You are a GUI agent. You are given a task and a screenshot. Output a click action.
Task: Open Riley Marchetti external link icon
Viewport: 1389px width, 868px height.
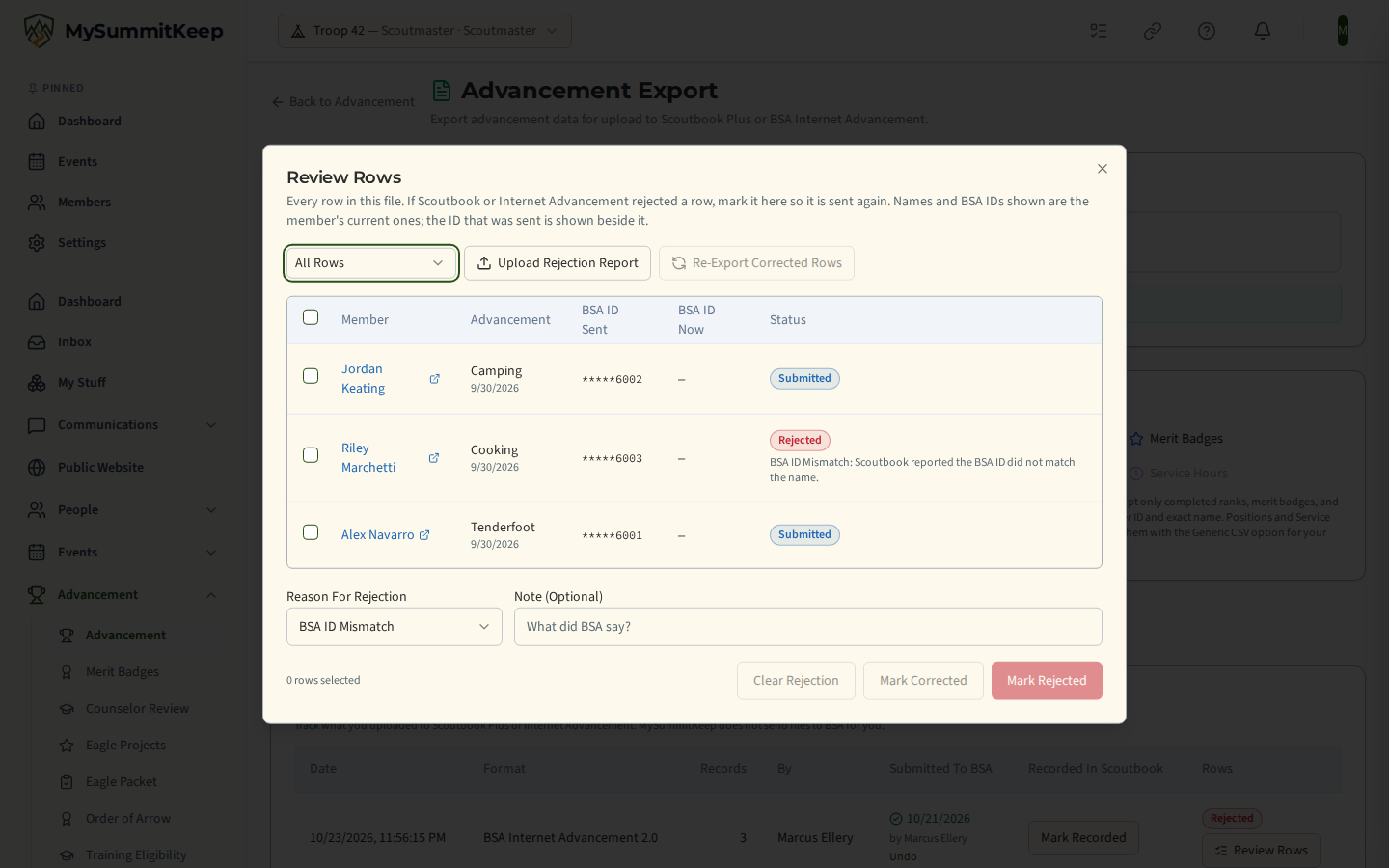(x=434, y=458)
